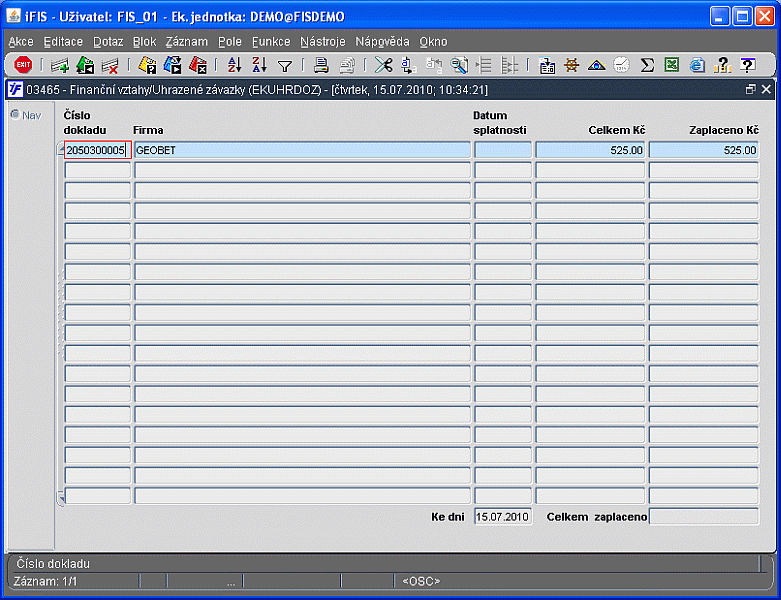Toggle the Nav radio button

pyautogui.click(x=15, y=115)
